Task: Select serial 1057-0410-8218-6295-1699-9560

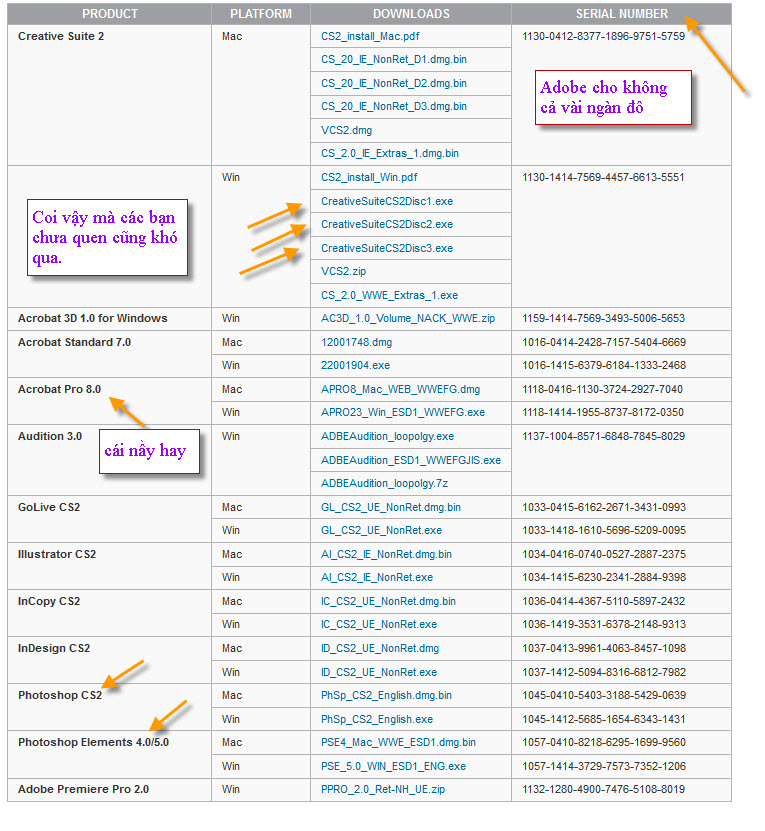Action: point(604,743)
